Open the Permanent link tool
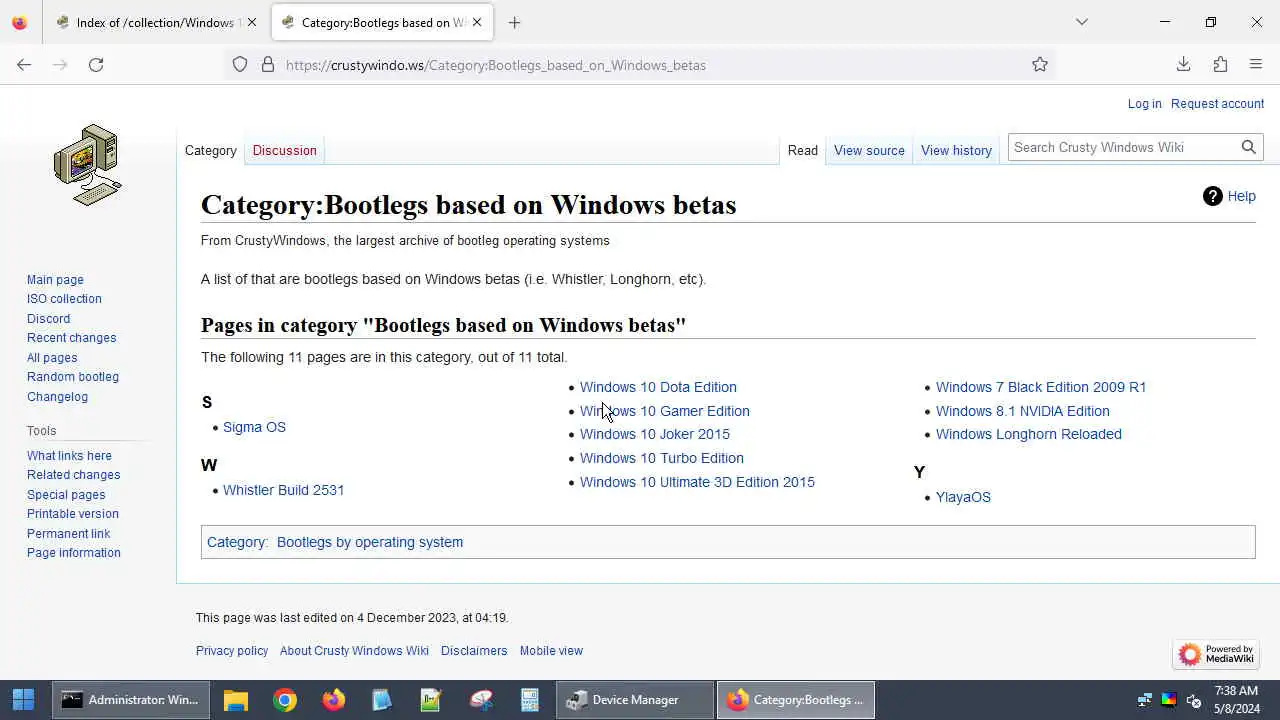 (x=68, y=534)
